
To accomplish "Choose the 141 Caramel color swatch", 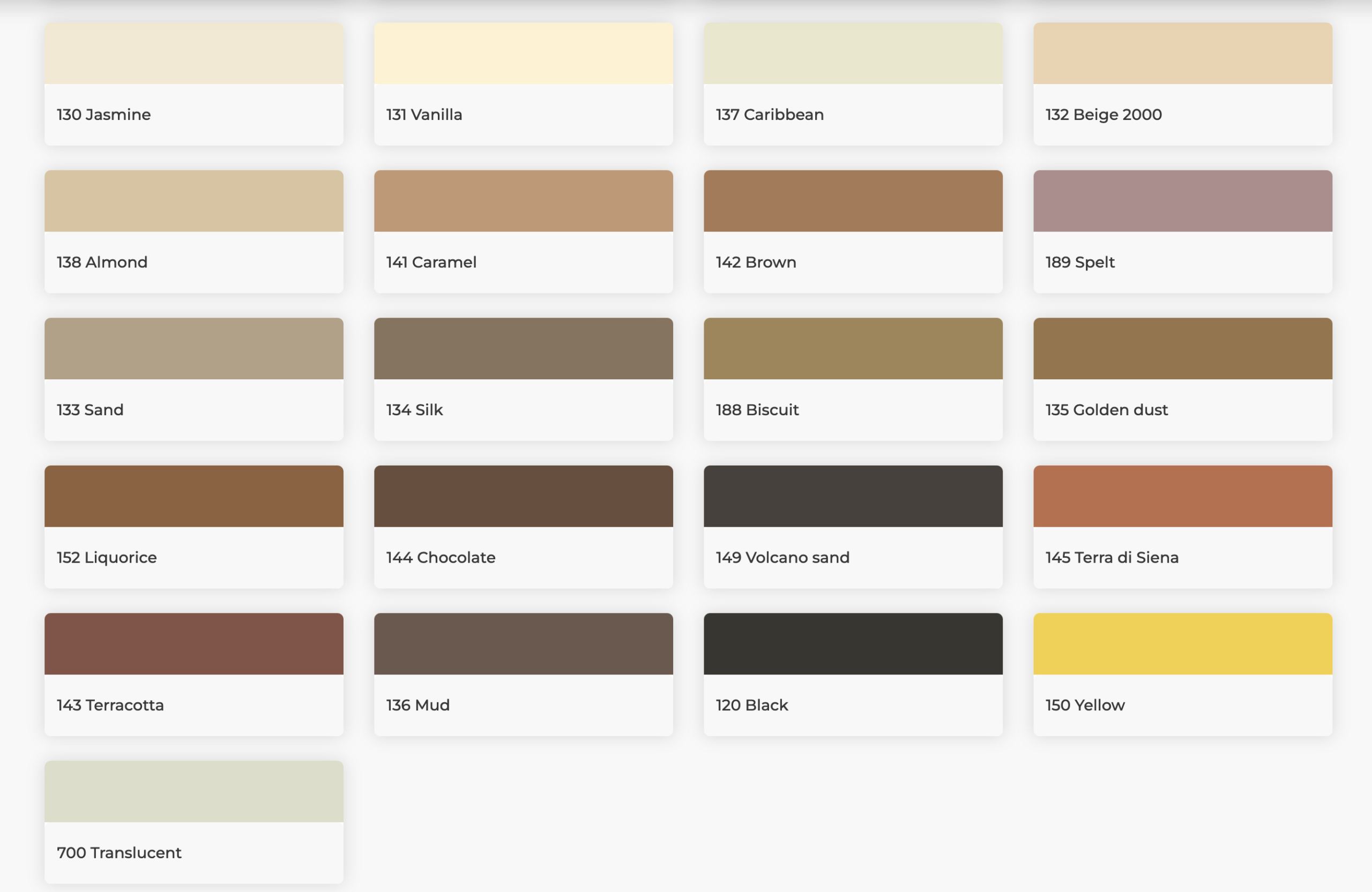I will (x=524, y=201).
